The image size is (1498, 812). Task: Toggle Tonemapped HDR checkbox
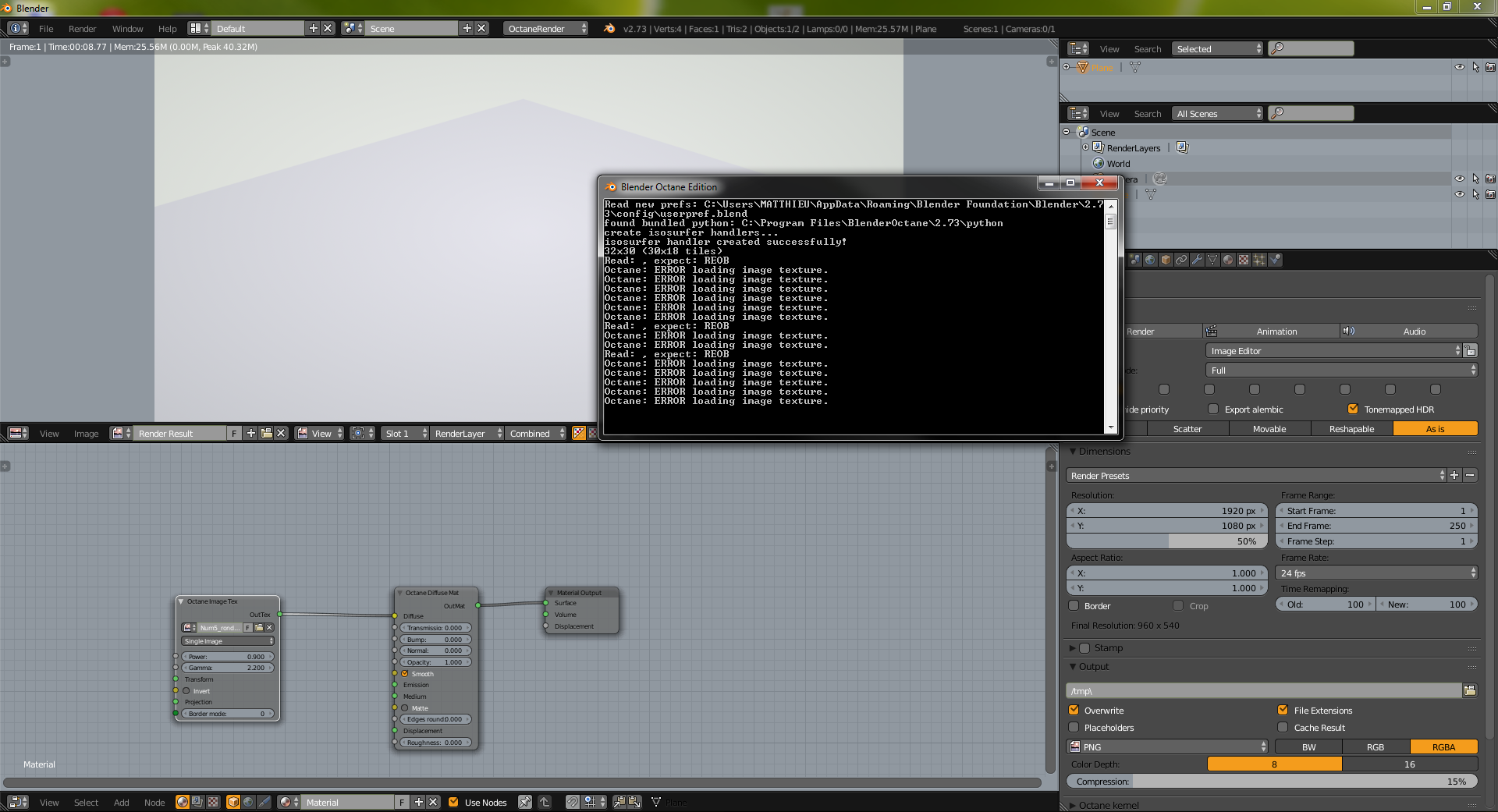click(1354, 410)
